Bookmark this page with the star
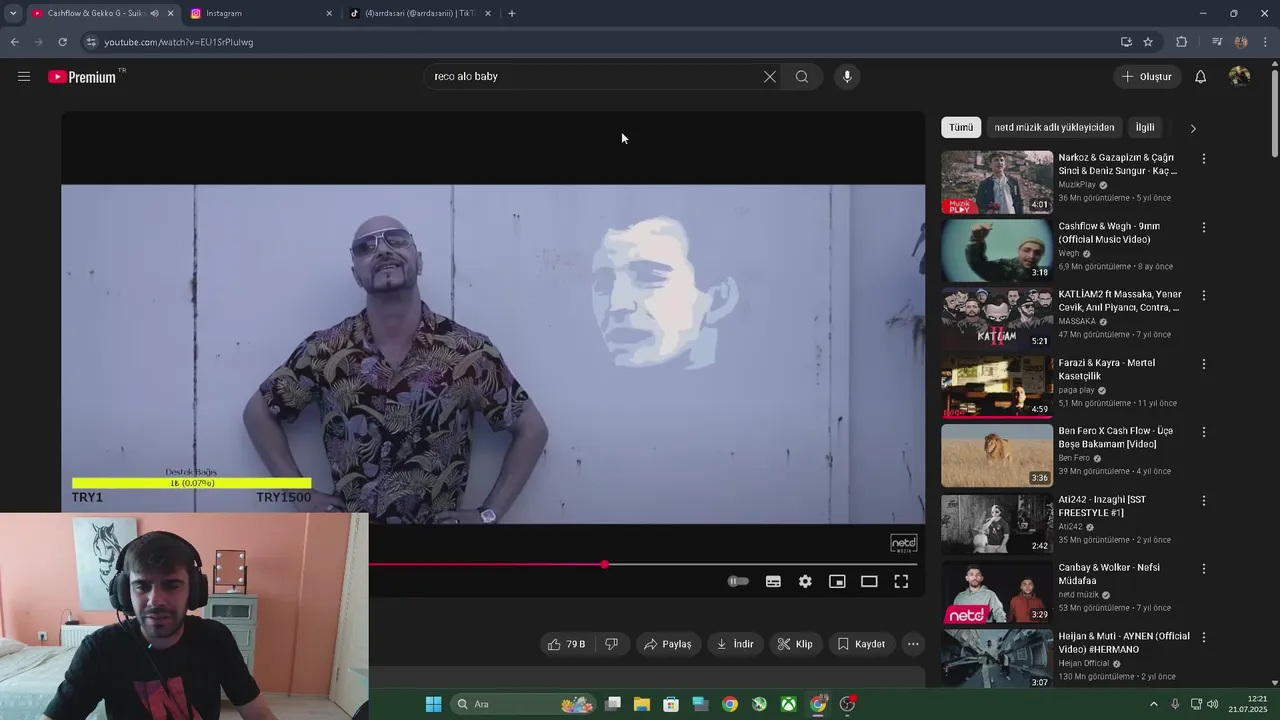Image resolution: width=1280 pixels, height=720 pixels. coord(1148,42)
